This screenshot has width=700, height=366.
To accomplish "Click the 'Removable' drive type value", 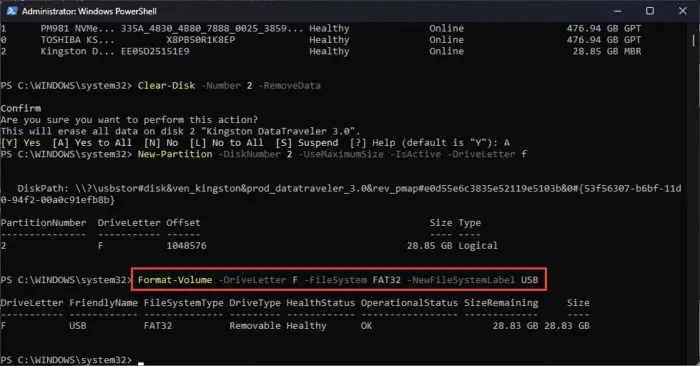I will coord(255,326).
